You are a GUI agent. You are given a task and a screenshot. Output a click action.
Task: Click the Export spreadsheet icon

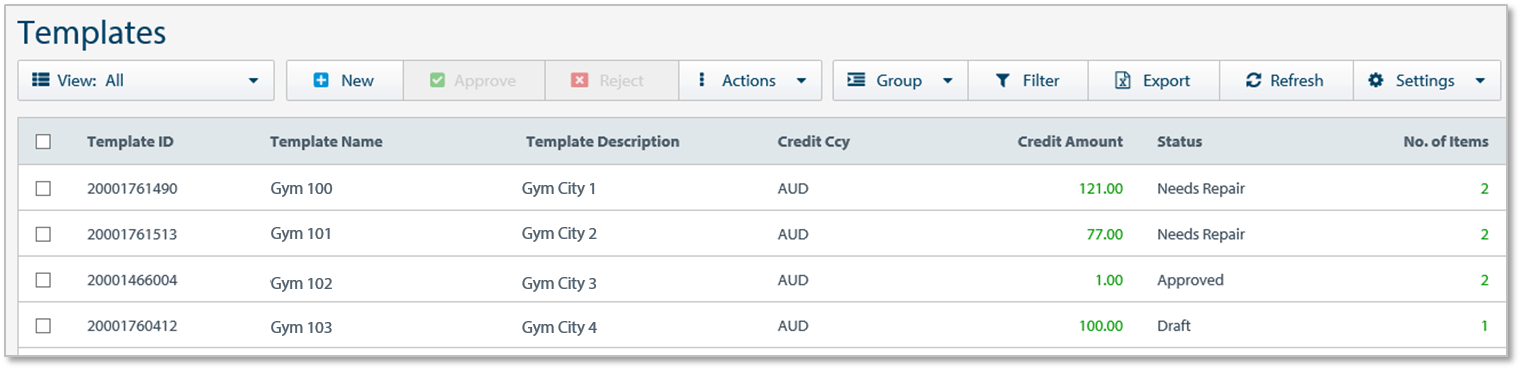click(x=1122, y=81)
